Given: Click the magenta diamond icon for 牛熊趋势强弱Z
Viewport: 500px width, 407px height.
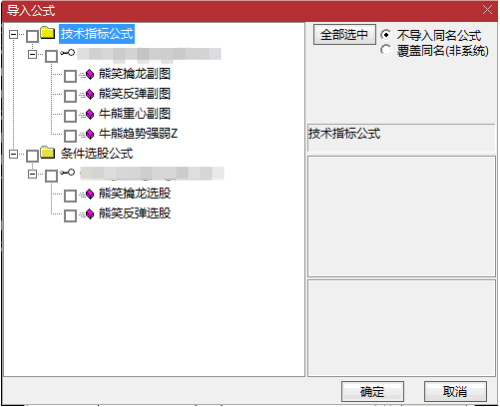Looking at the screenshot, I should [x=90, y=134].
